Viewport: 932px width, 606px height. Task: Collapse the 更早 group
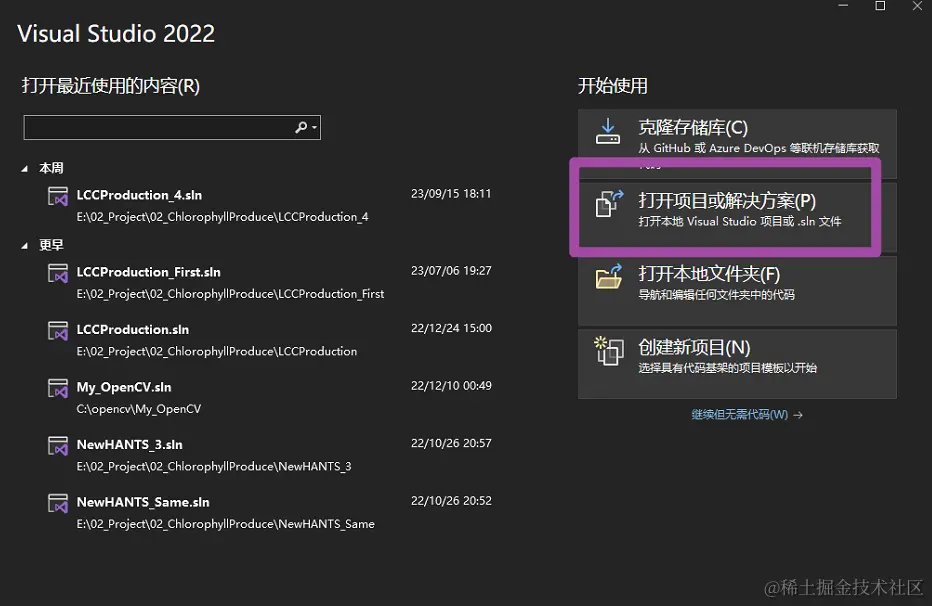[x=24, y=245]
